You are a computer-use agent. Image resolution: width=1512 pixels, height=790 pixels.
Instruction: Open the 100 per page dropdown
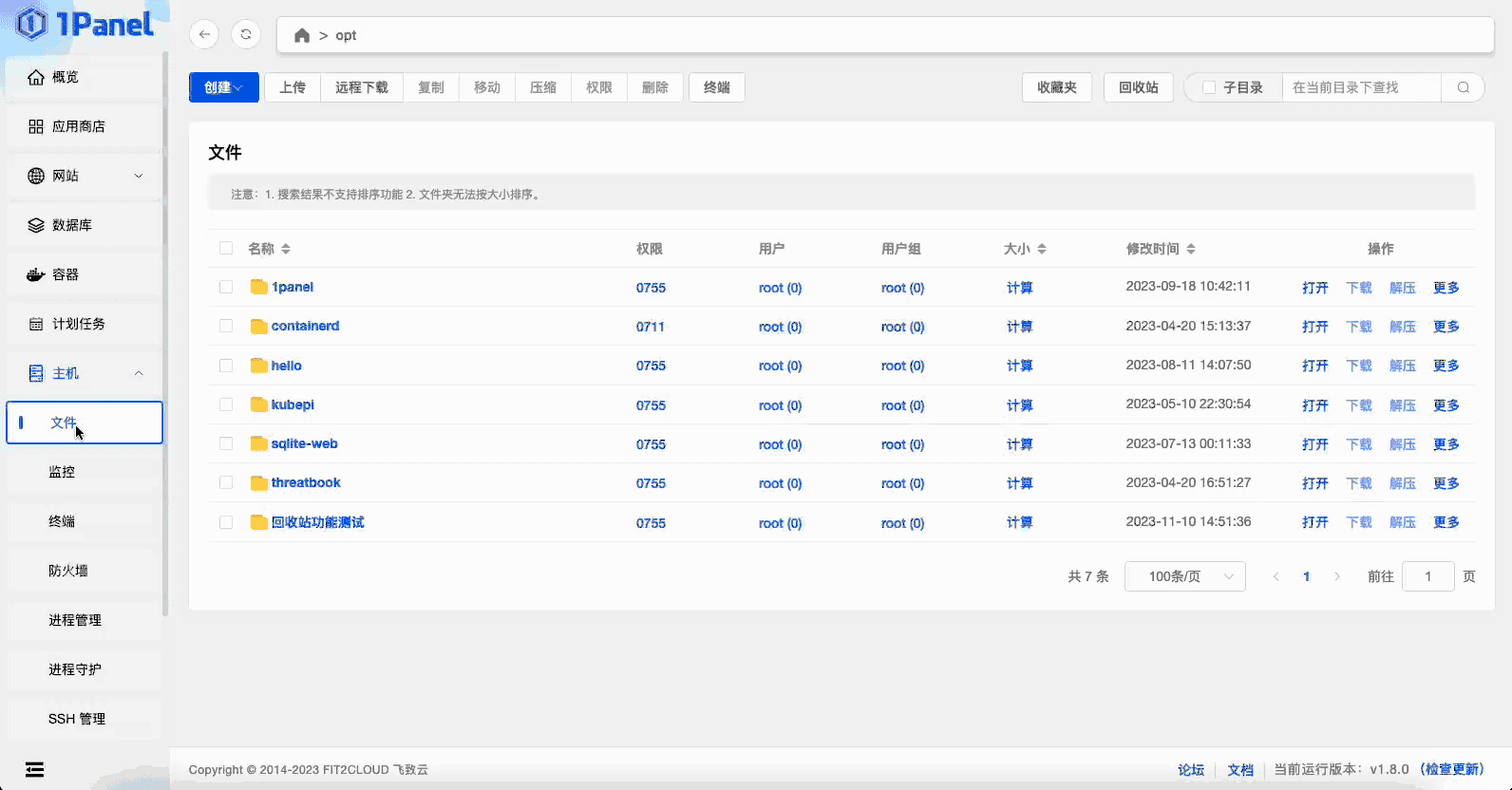(1184, 576)
